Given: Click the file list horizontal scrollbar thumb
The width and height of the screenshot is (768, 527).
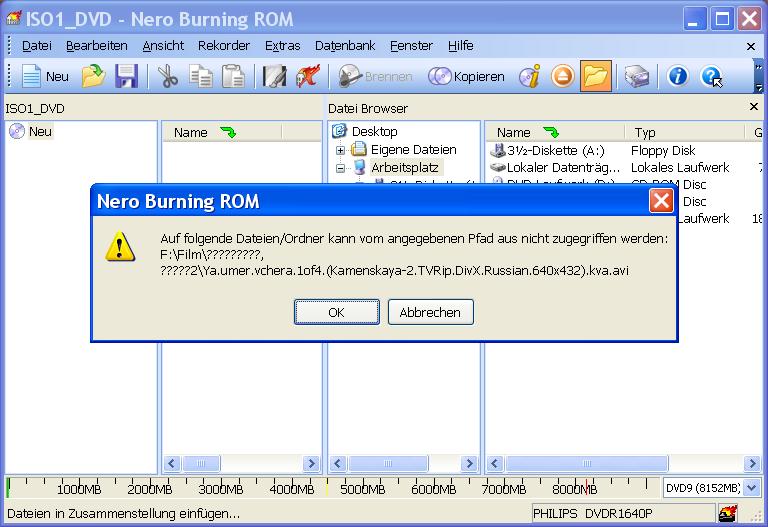Looking at the screenshot, I should click(x=586, y=463).
